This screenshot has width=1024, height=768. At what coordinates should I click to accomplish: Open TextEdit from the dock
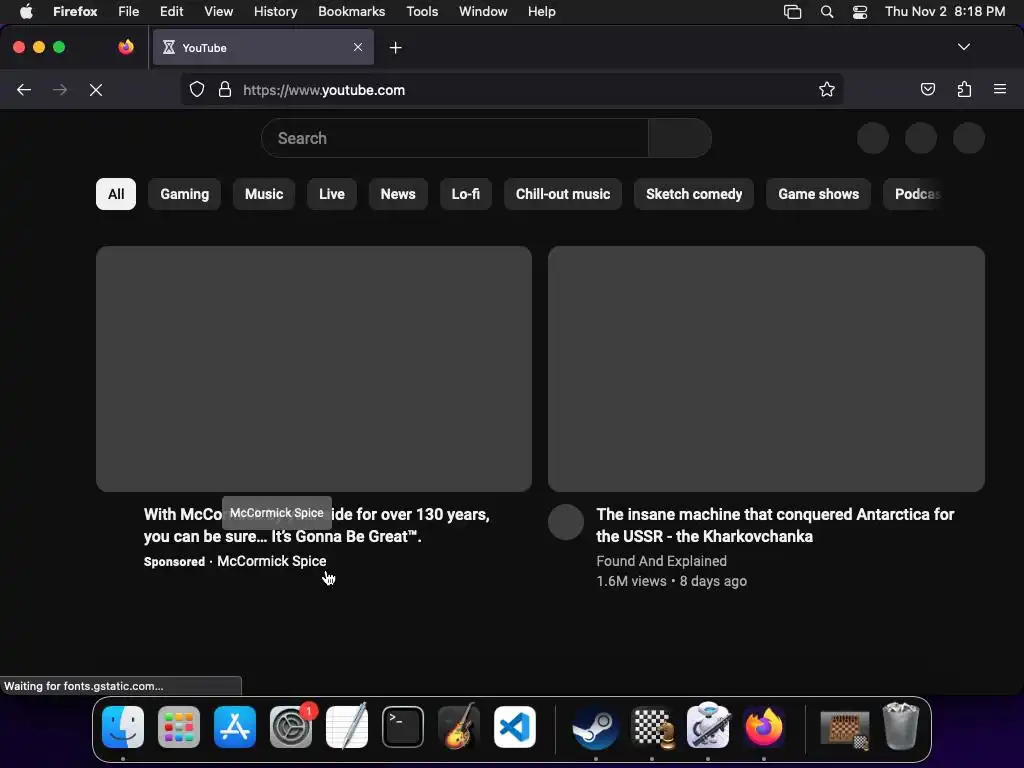pyautogui.click(x=347, y=727)
